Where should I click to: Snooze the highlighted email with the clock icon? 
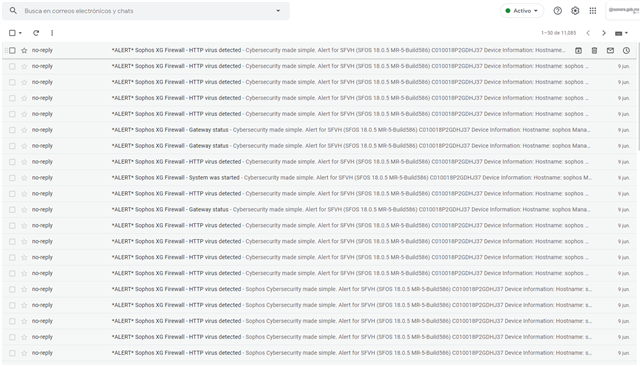click(x=626, y=50)
